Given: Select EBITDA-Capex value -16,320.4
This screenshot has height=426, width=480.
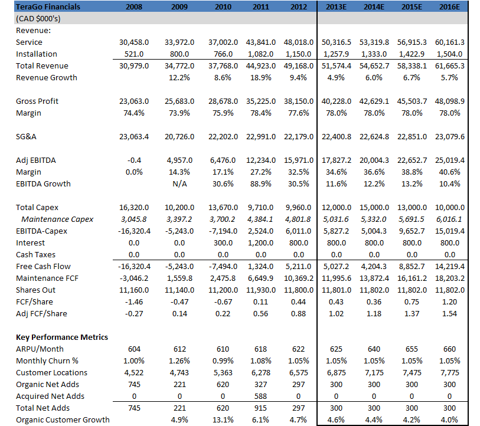Looking at the screenshot, I should 134,231.
